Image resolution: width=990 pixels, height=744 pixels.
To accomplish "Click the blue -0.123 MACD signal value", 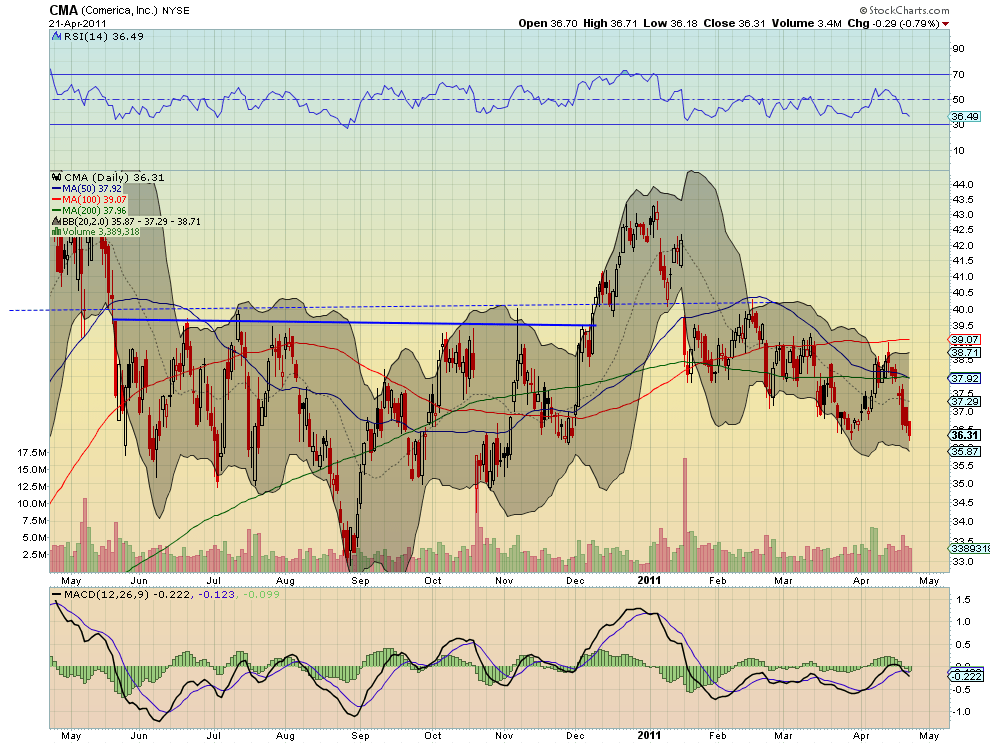I will (217, 594).
